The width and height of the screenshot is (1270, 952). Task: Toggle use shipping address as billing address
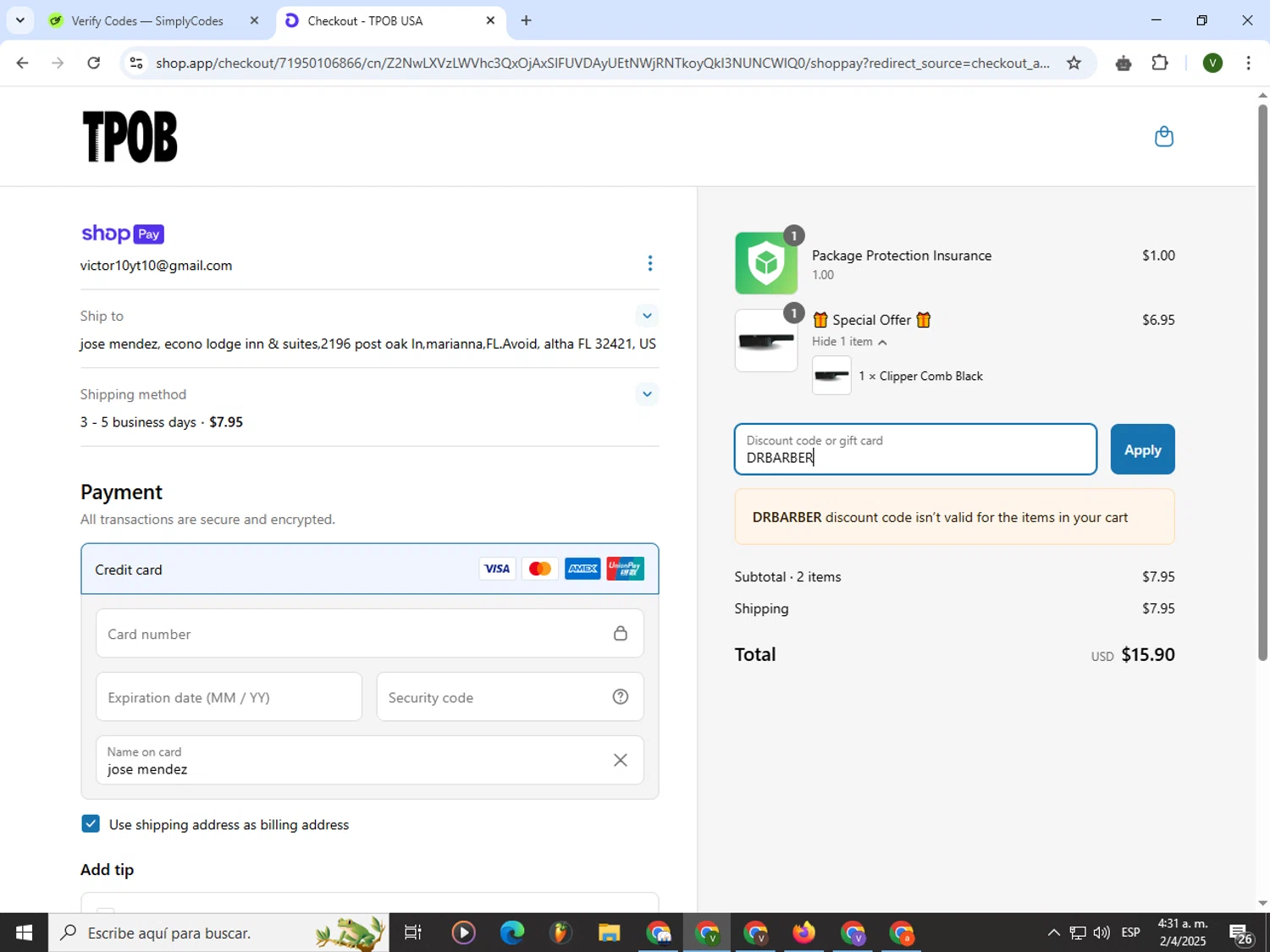(91, 823)
